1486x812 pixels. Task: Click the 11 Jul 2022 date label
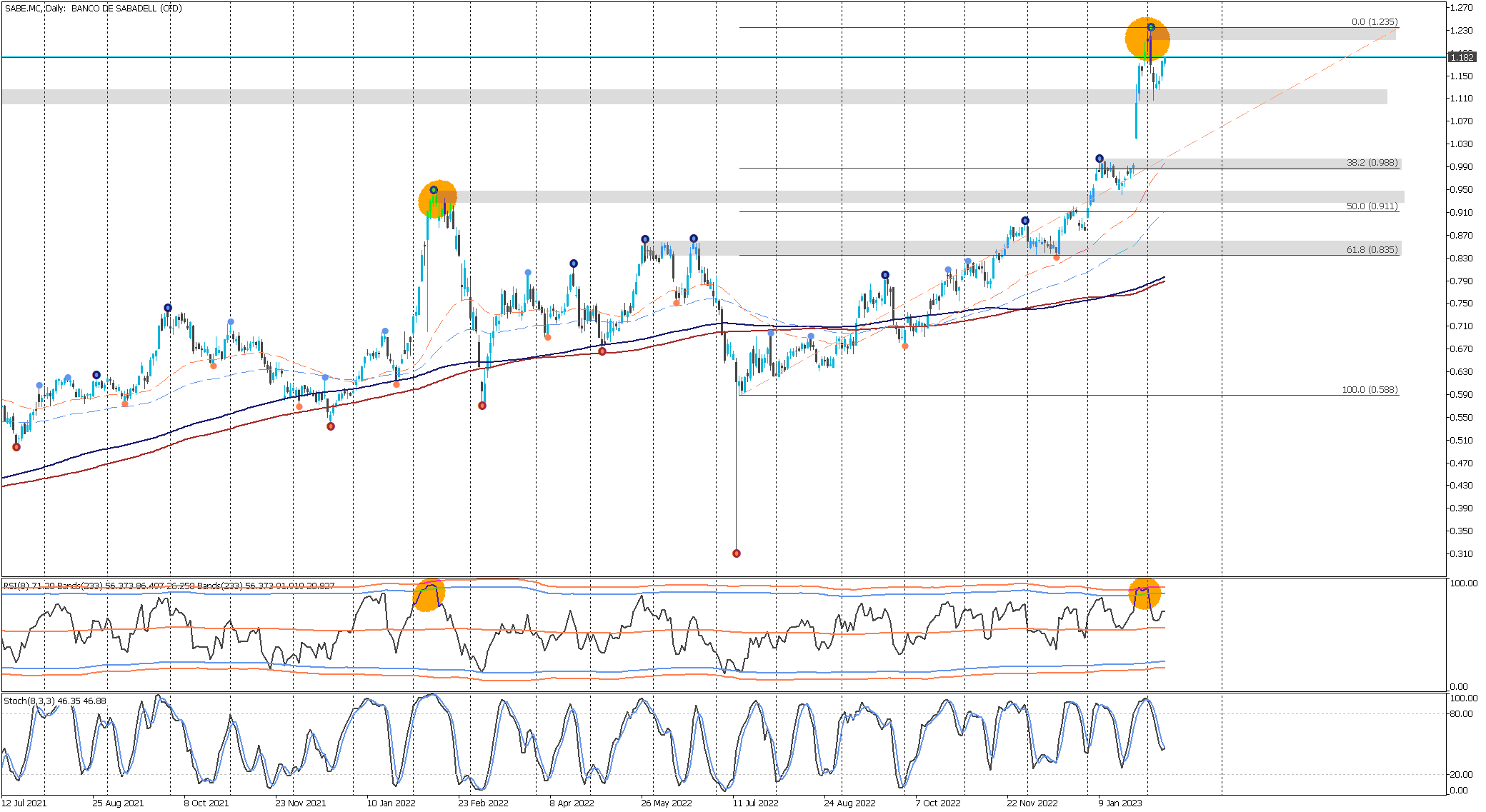point(755,803)
